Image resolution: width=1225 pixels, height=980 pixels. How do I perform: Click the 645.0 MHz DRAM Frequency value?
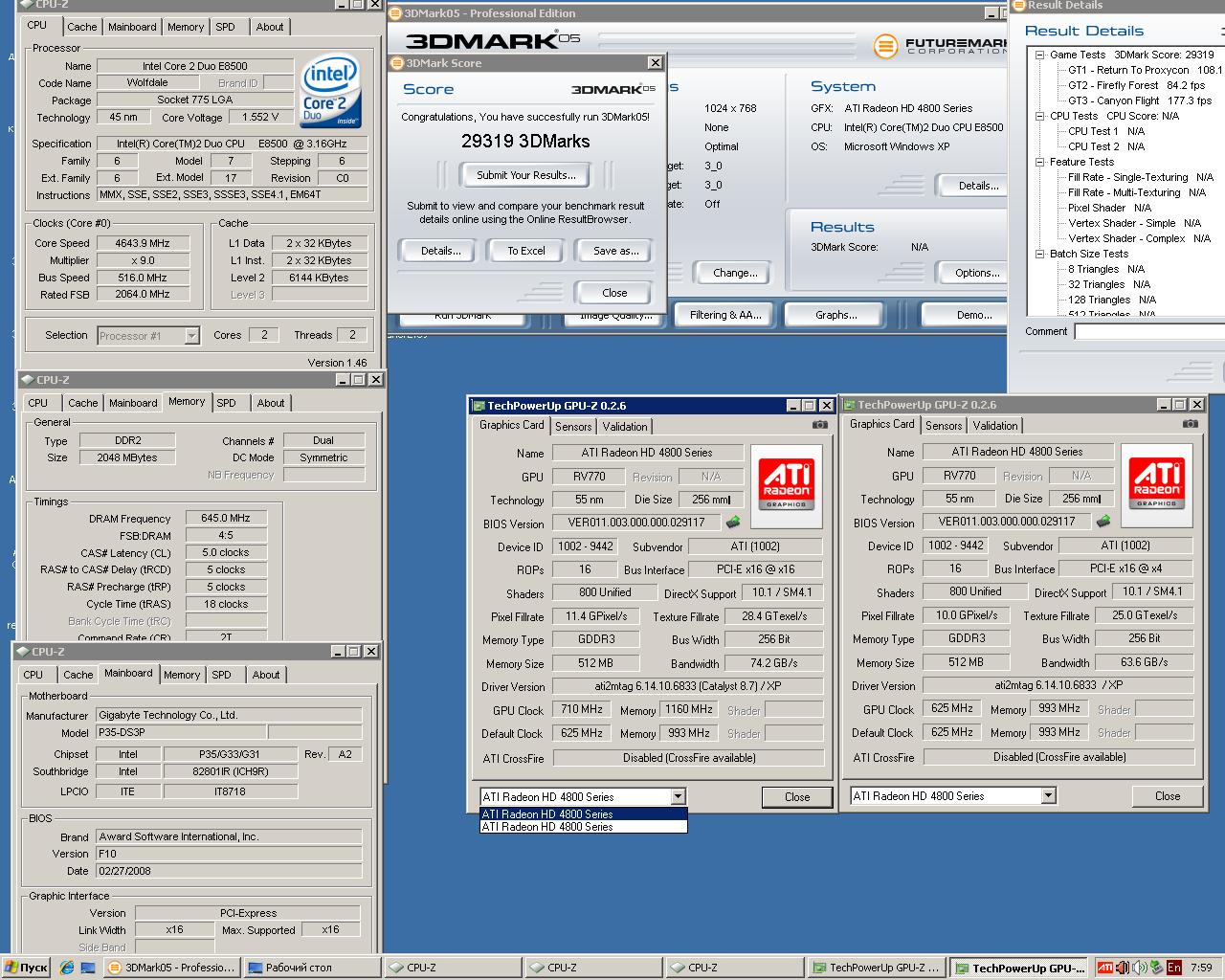point(226,518)
